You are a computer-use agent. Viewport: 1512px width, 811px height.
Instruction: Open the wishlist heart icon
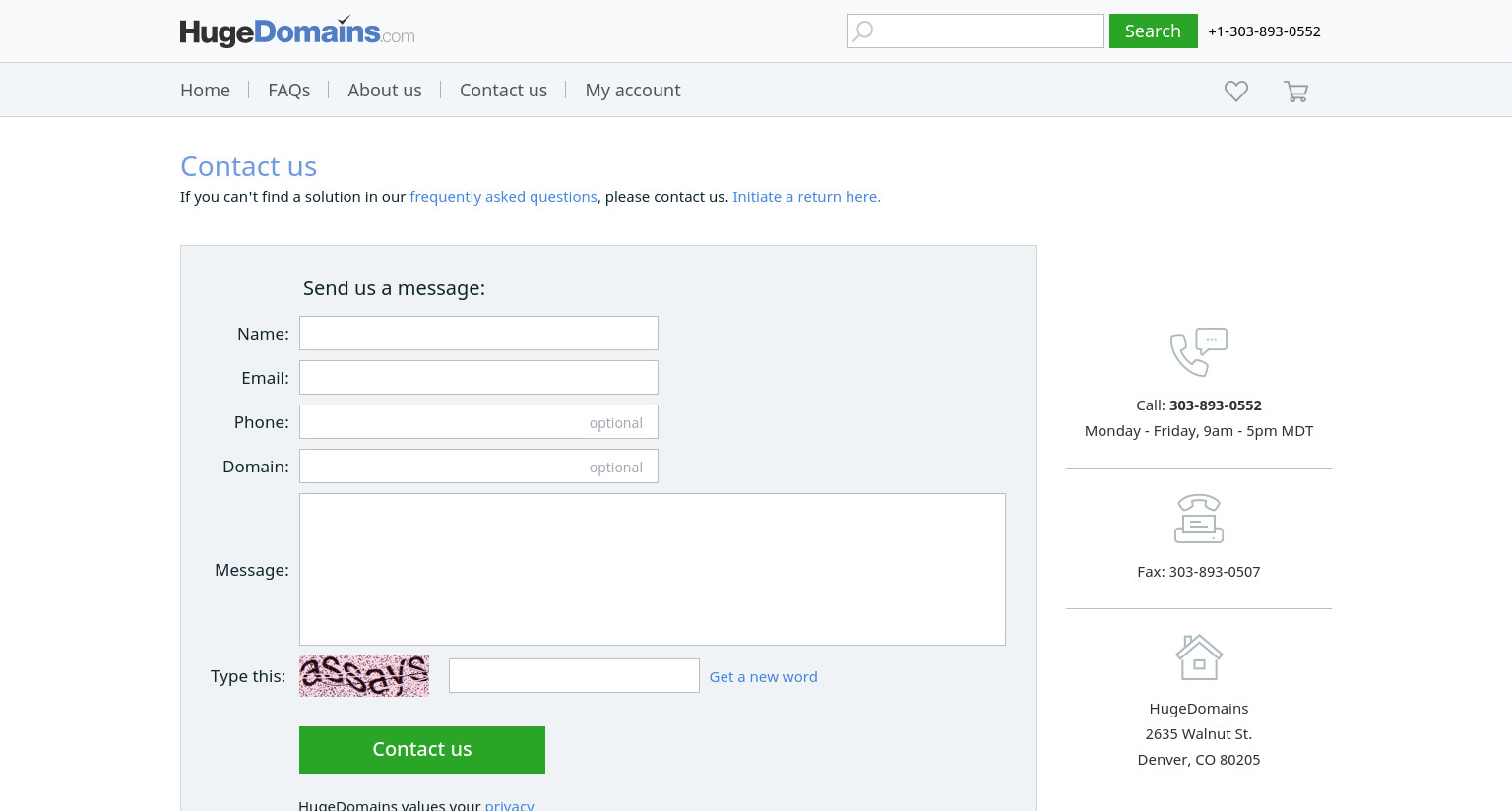(1236, 91)
